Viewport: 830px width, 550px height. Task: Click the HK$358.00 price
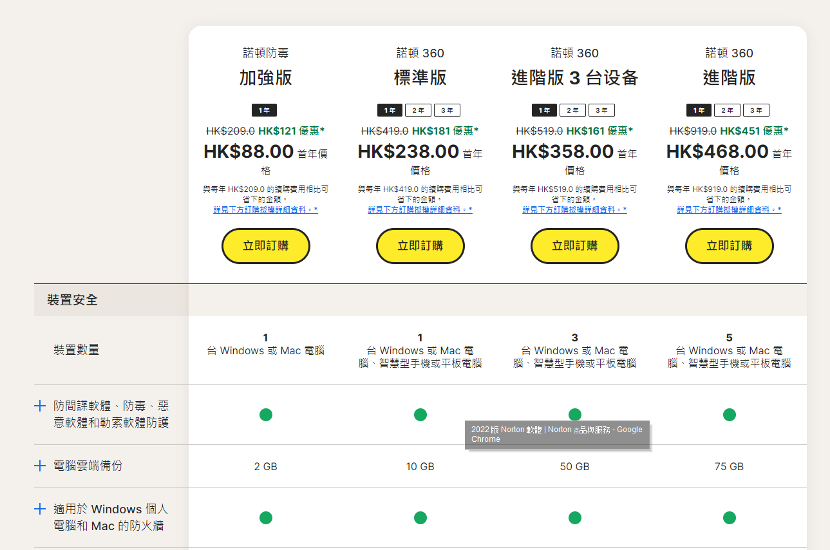(x=563, y=152)
